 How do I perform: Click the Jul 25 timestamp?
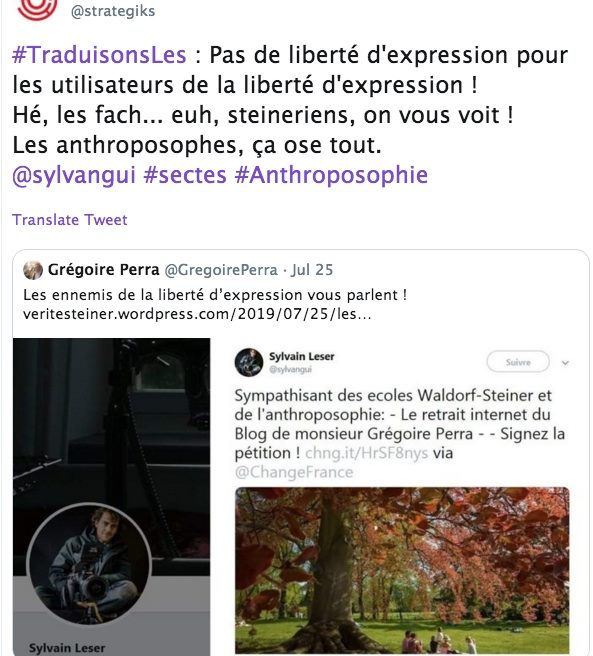(312, 270)
